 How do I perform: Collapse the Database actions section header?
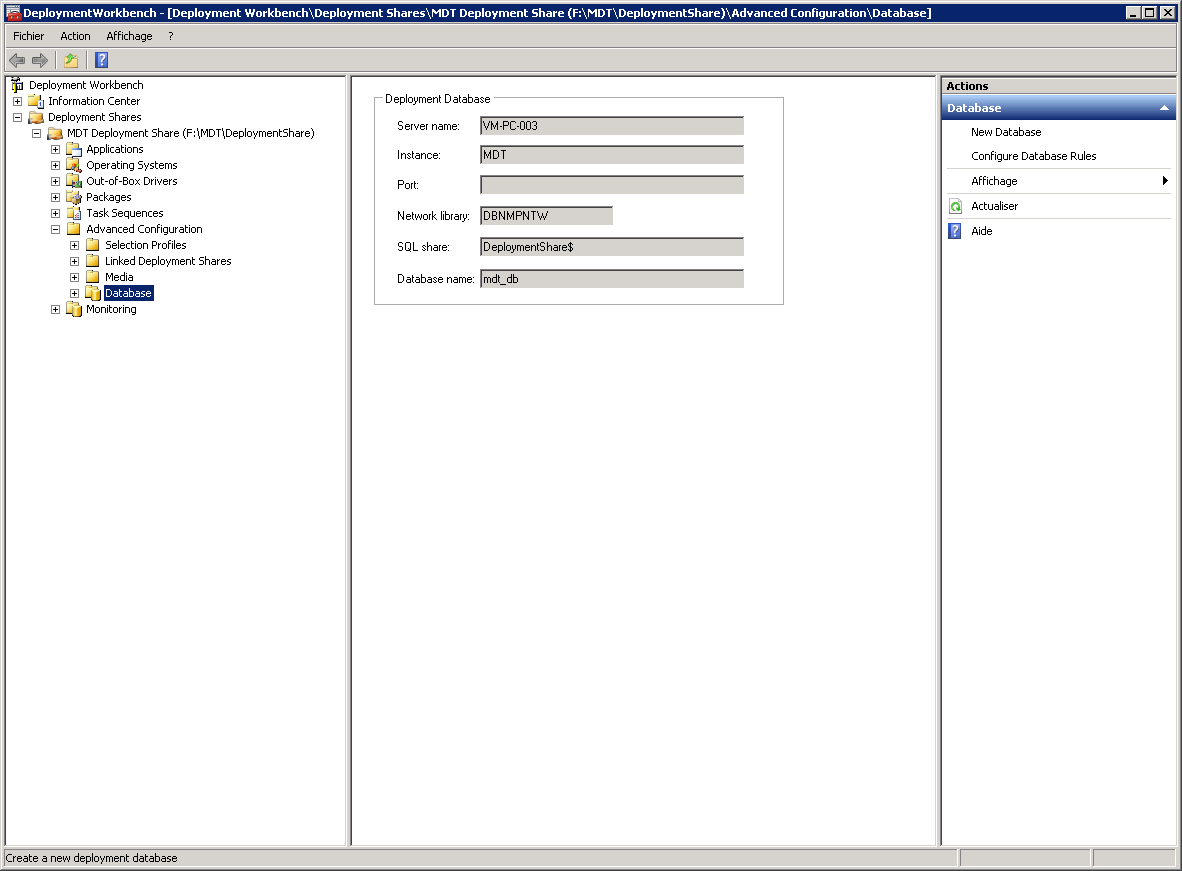tap(1164, 108)
